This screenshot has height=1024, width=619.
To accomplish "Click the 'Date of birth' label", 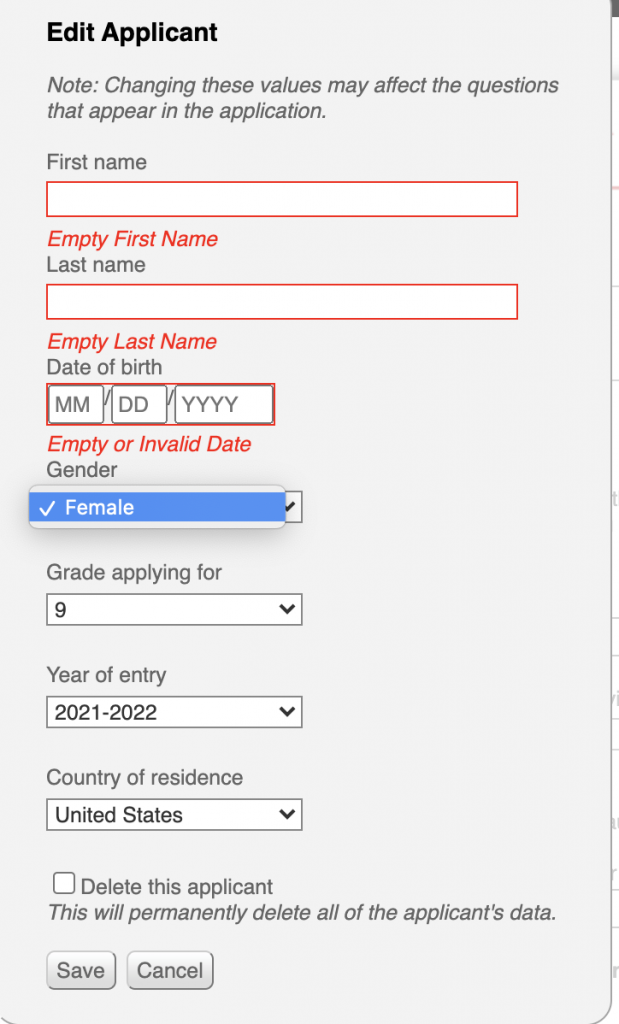I will click(x=104, y=367).
